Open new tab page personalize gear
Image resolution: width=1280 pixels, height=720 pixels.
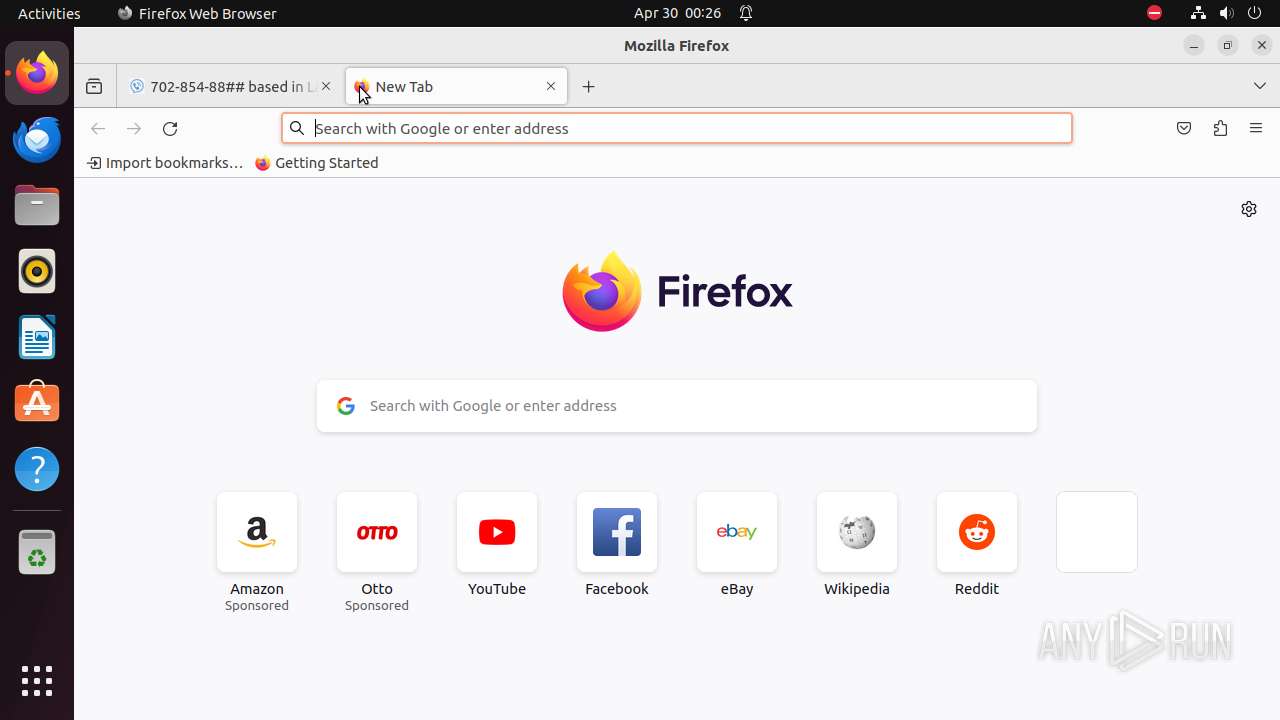click(x=1249, y=209)
